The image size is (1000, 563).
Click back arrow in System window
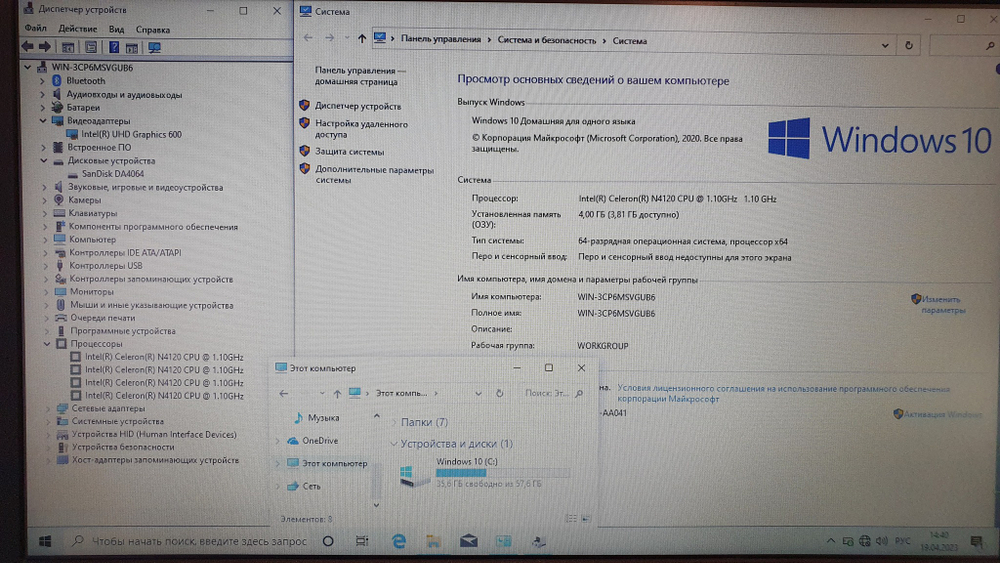pos(308,38)
